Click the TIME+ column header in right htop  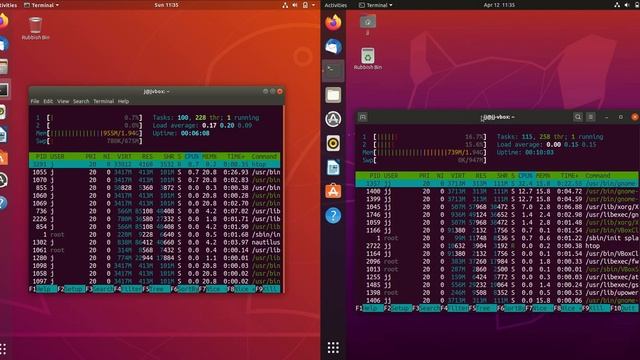tap(569, 176)
